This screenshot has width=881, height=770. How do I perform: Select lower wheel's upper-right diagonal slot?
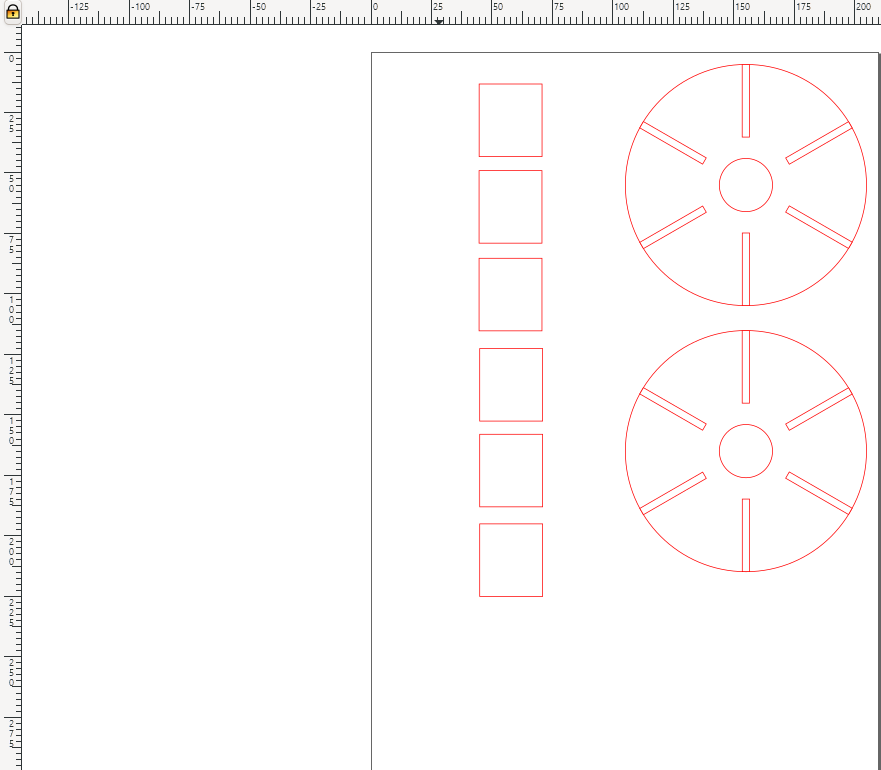(819, 409)
